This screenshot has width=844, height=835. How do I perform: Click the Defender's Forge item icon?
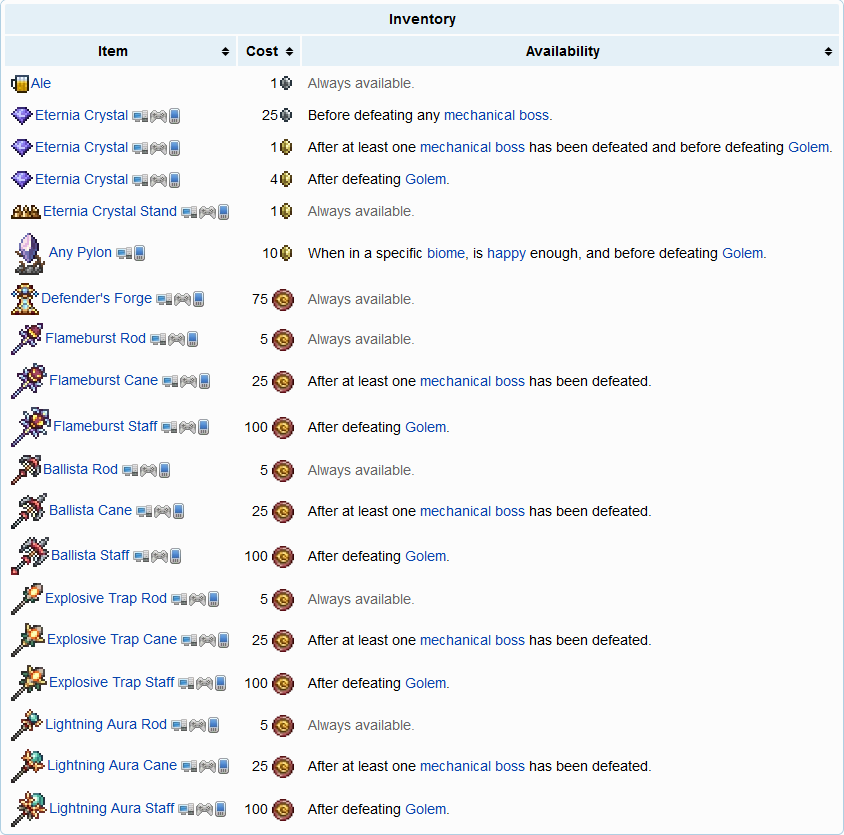tap(25, 299)
